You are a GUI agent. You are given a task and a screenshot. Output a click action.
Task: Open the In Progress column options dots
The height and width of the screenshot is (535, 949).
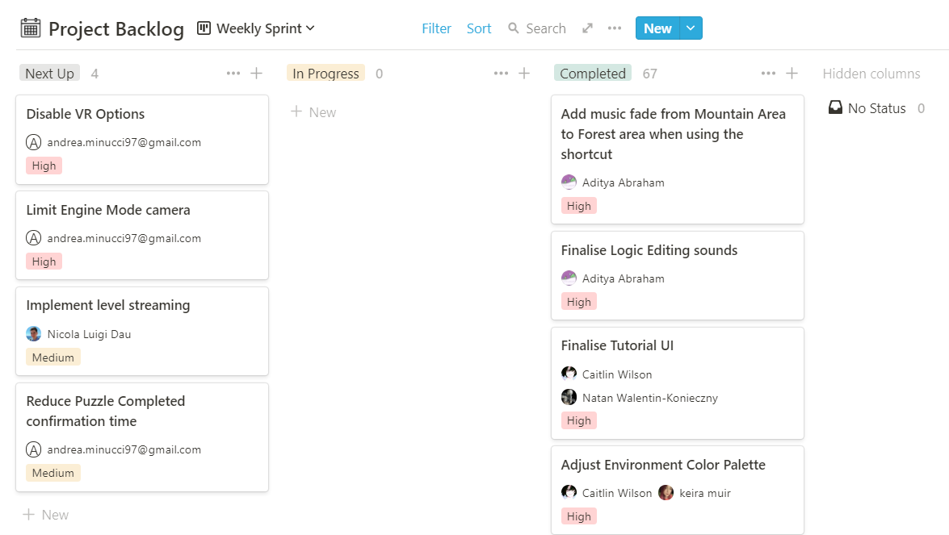[x=501, y=73]
